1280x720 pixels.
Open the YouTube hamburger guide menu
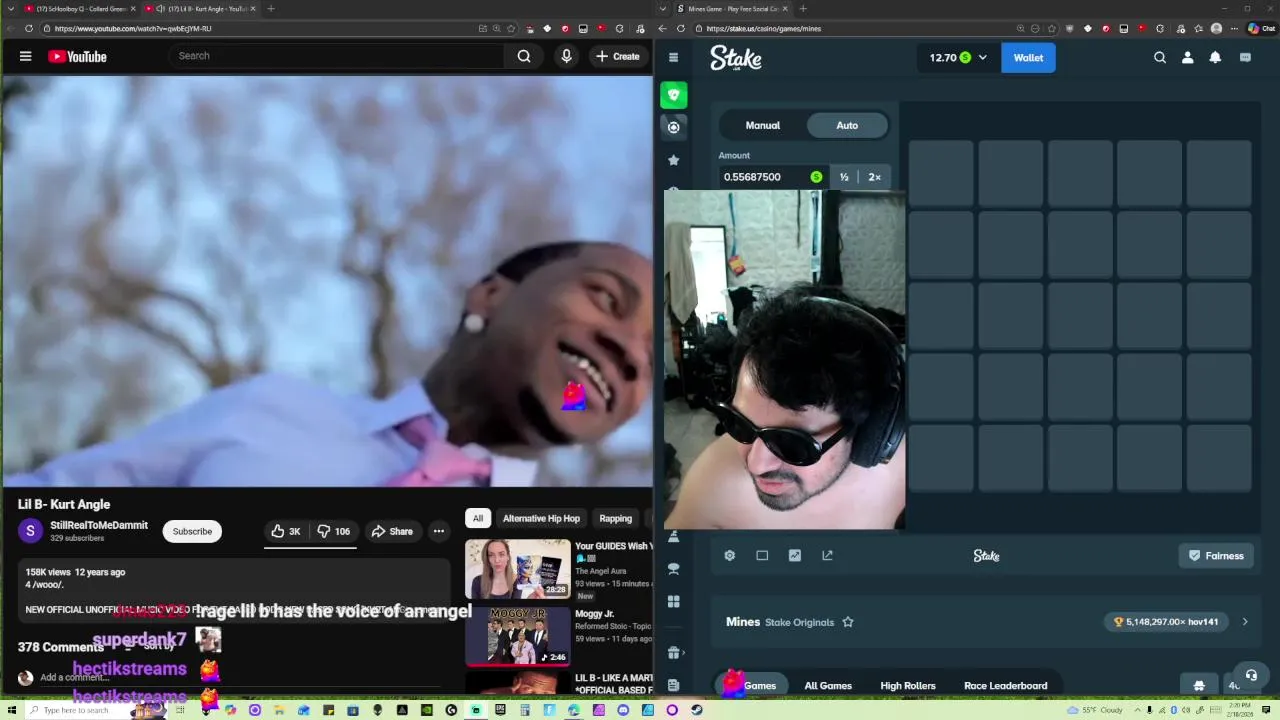point(25,56)
